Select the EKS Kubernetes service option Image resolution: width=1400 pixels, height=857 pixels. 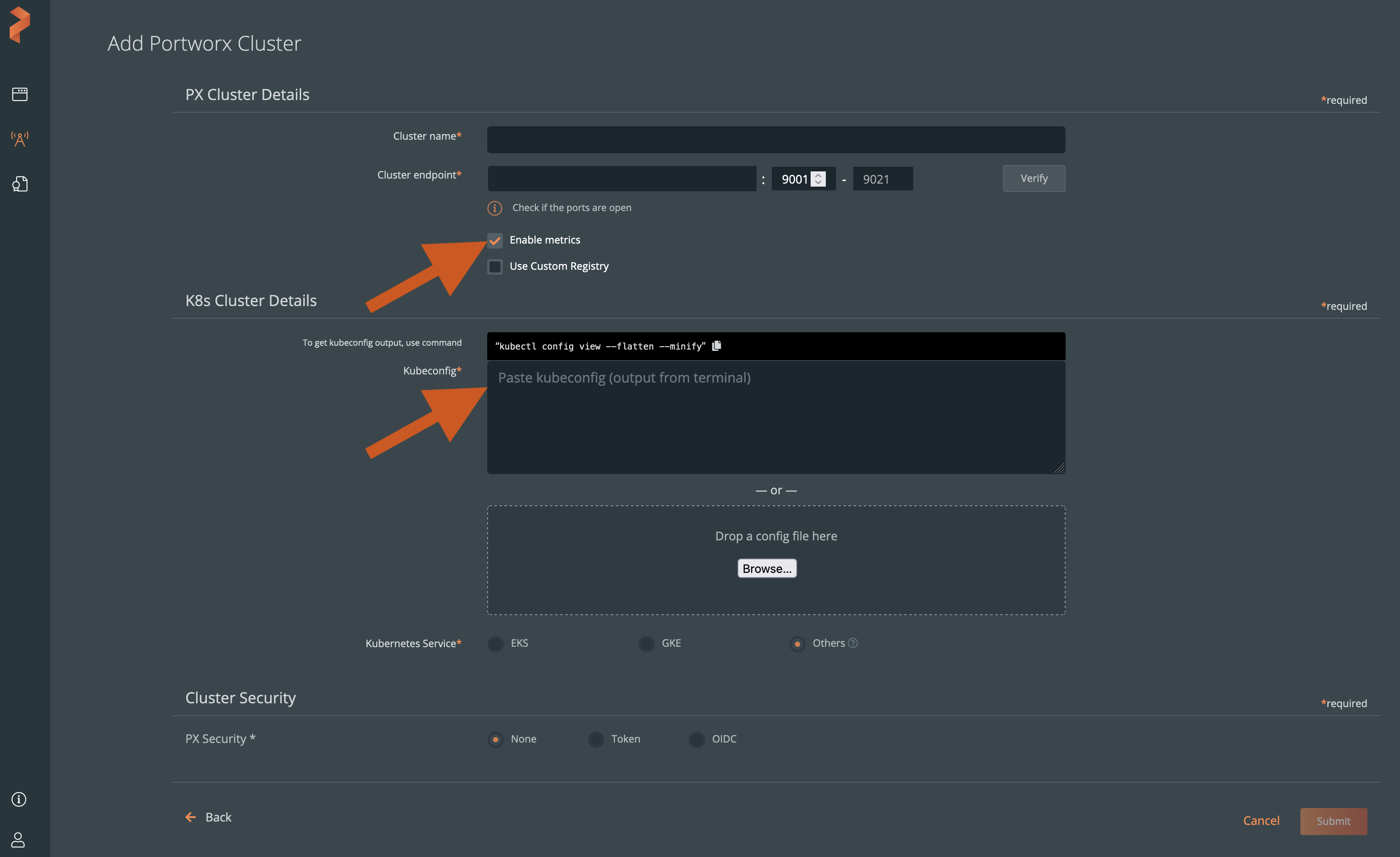point(496,643)
